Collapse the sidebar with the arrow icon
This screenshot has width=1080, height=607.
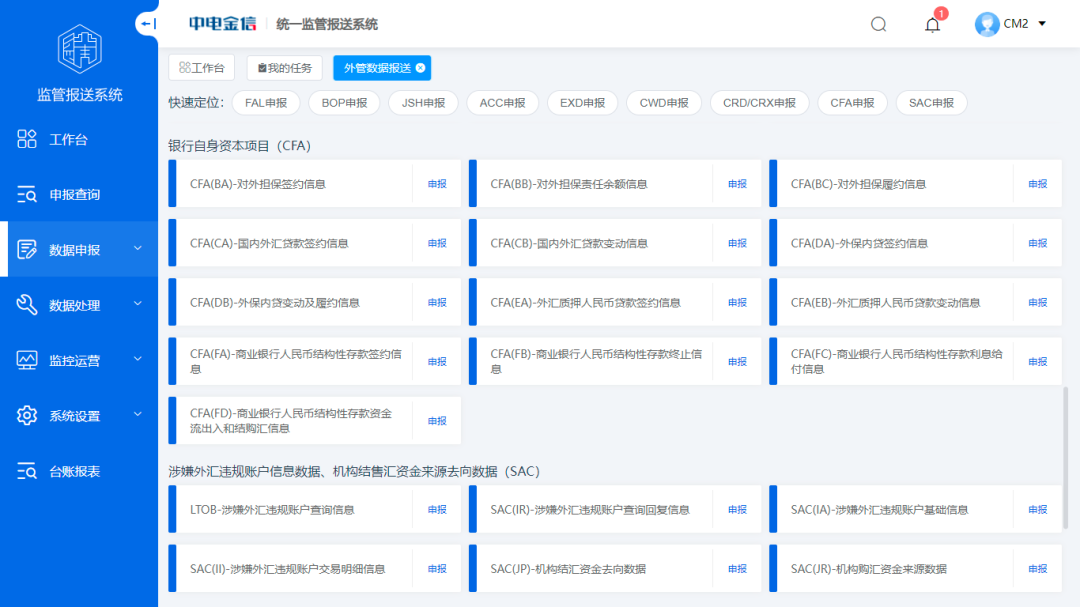(148, 23)
